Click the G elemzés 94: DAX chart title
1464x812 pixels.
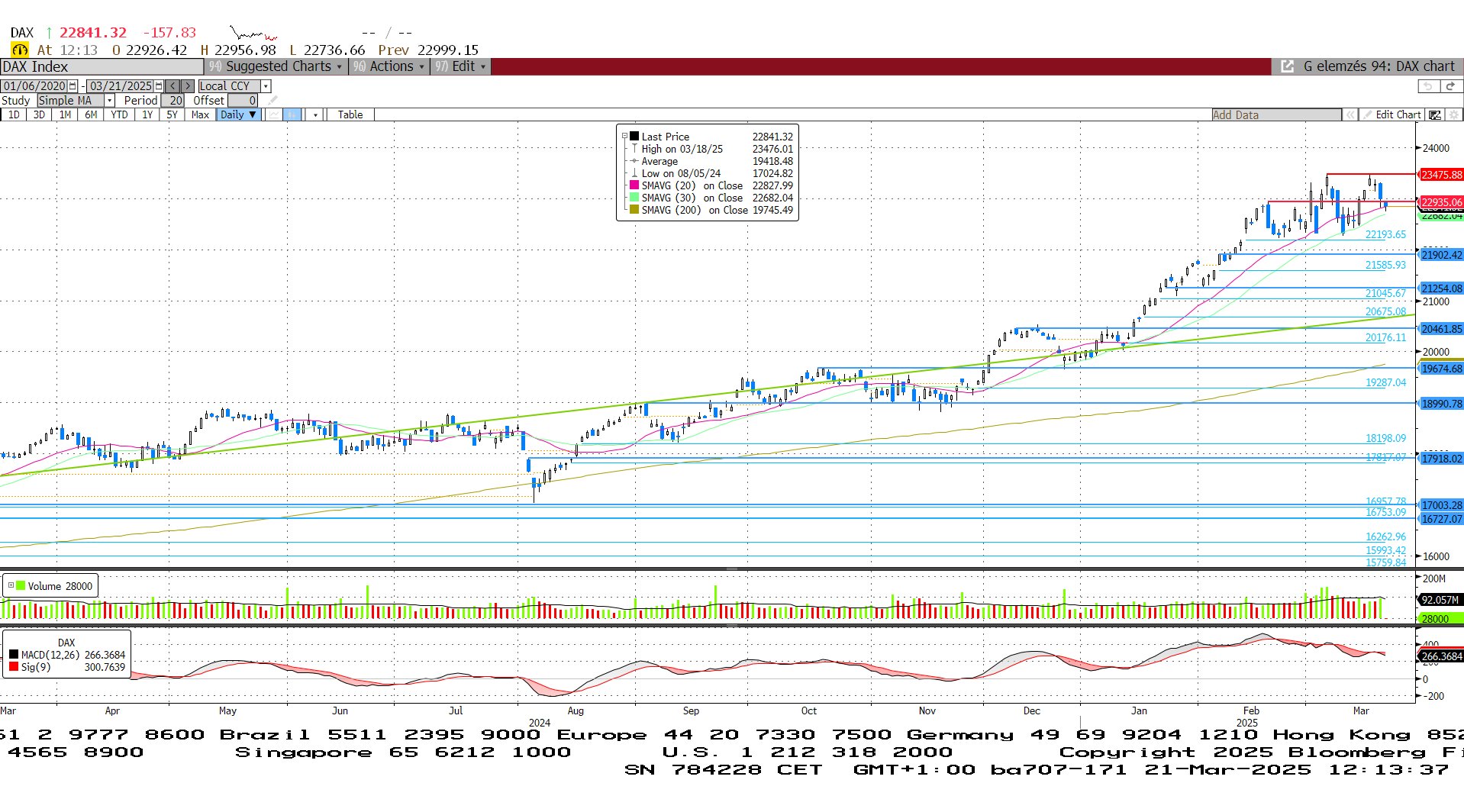click(x=1379, y=66)
